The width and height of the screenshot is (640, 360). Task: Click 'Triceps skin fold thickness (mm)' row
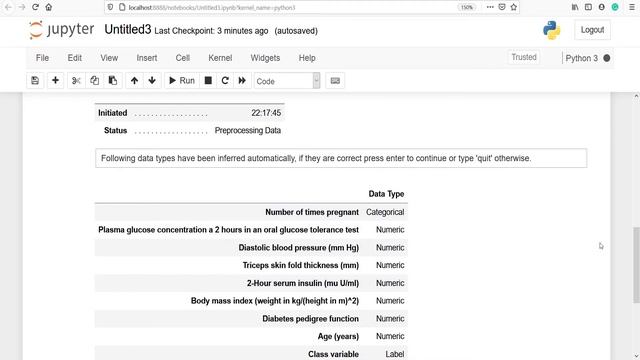tap(251, 265)
